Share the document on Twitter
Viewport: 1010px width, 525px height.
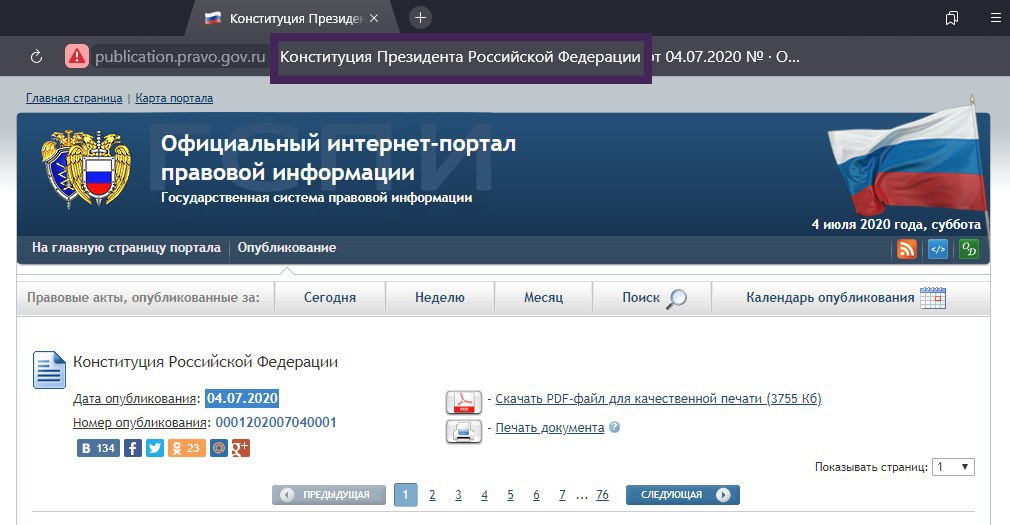[155, 448]
